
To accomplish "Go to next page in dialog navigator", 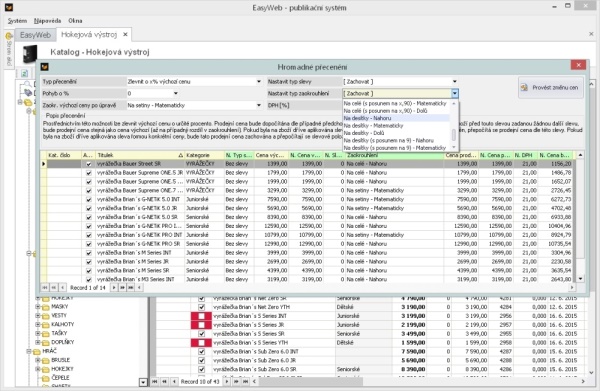I will [122, 287].
